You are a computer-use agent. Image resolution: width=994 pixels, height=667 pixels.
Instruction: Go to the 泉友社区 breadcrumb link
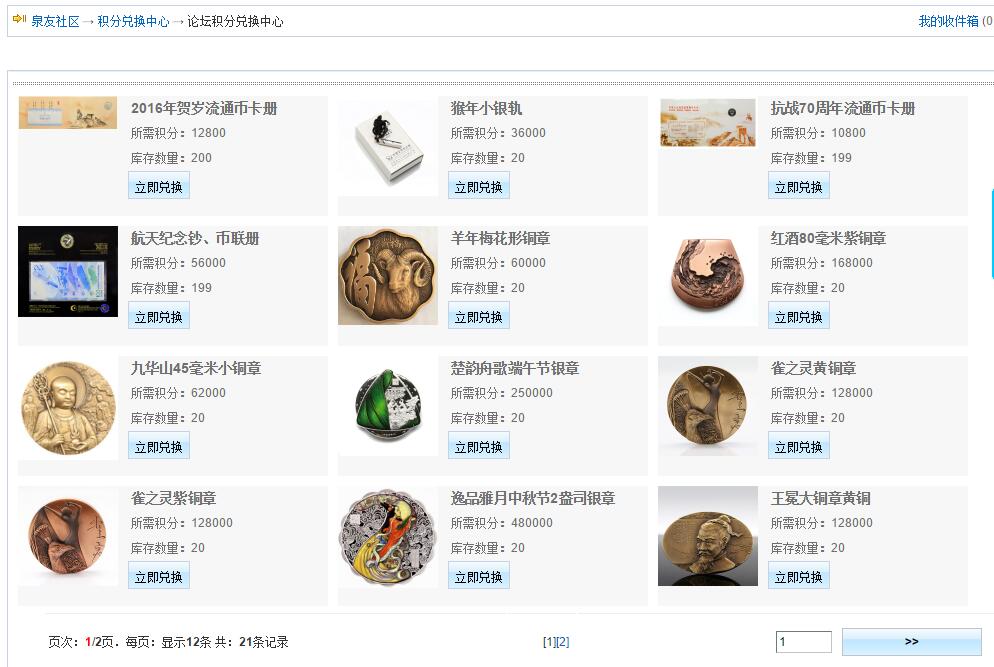click(56, 22)
